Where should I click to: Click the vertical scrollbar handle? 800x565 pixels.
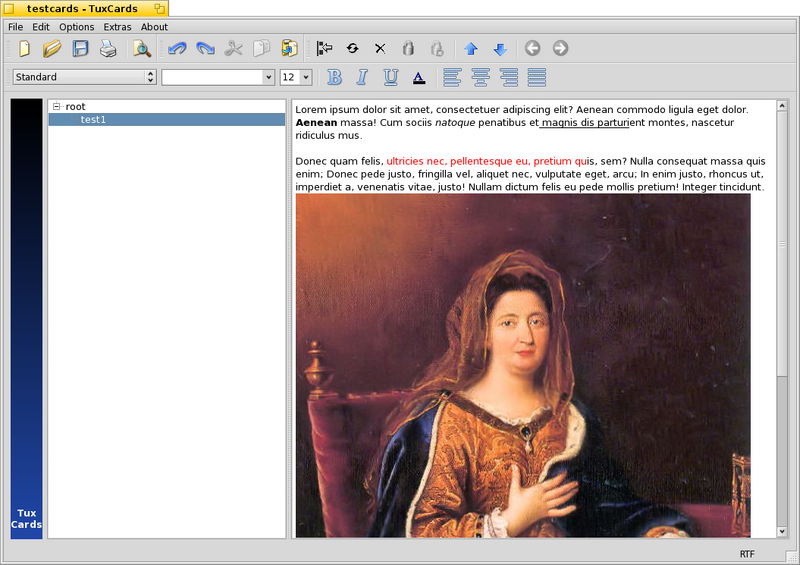click(x=782, y=244)
